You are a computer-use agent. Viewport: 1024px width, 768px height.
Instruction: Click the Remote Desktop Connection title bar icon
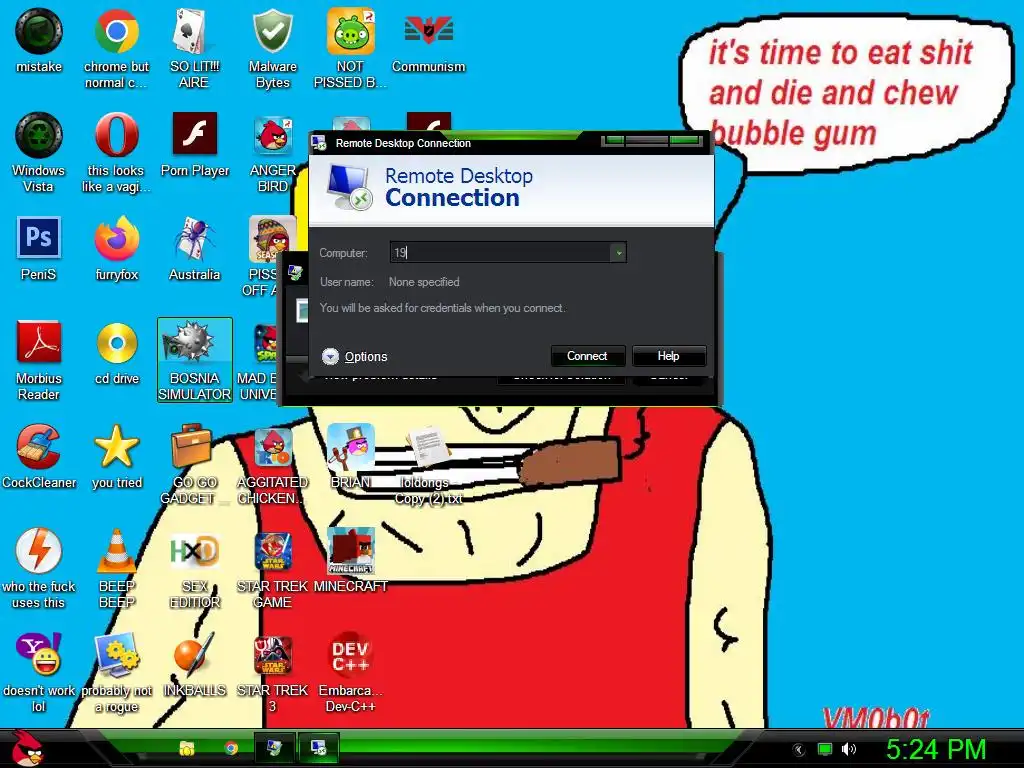pos(319,143)
